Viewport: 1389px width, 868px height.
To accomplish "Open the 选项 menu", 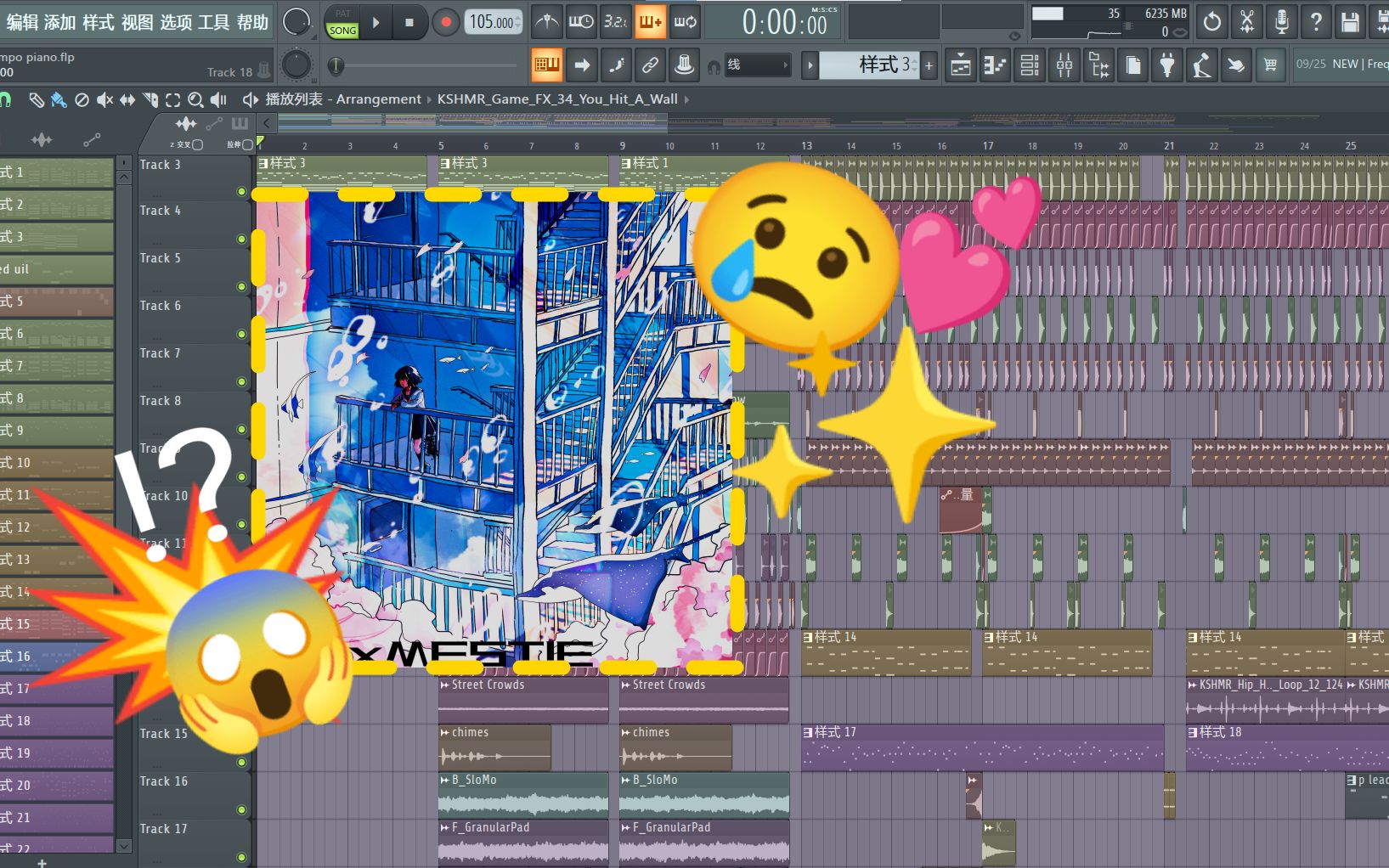I will [176, 22].
